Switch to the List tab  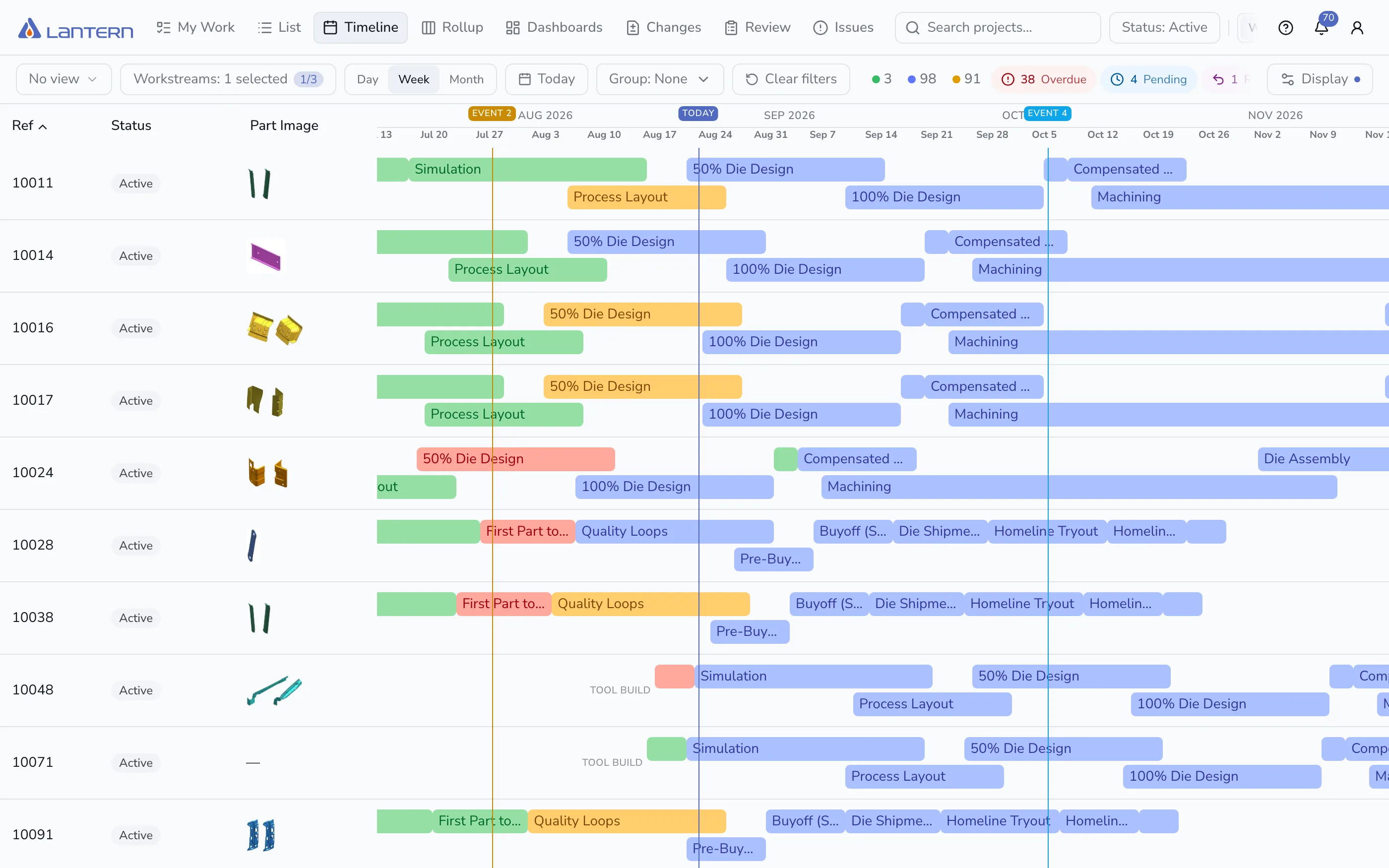[279, 28]
